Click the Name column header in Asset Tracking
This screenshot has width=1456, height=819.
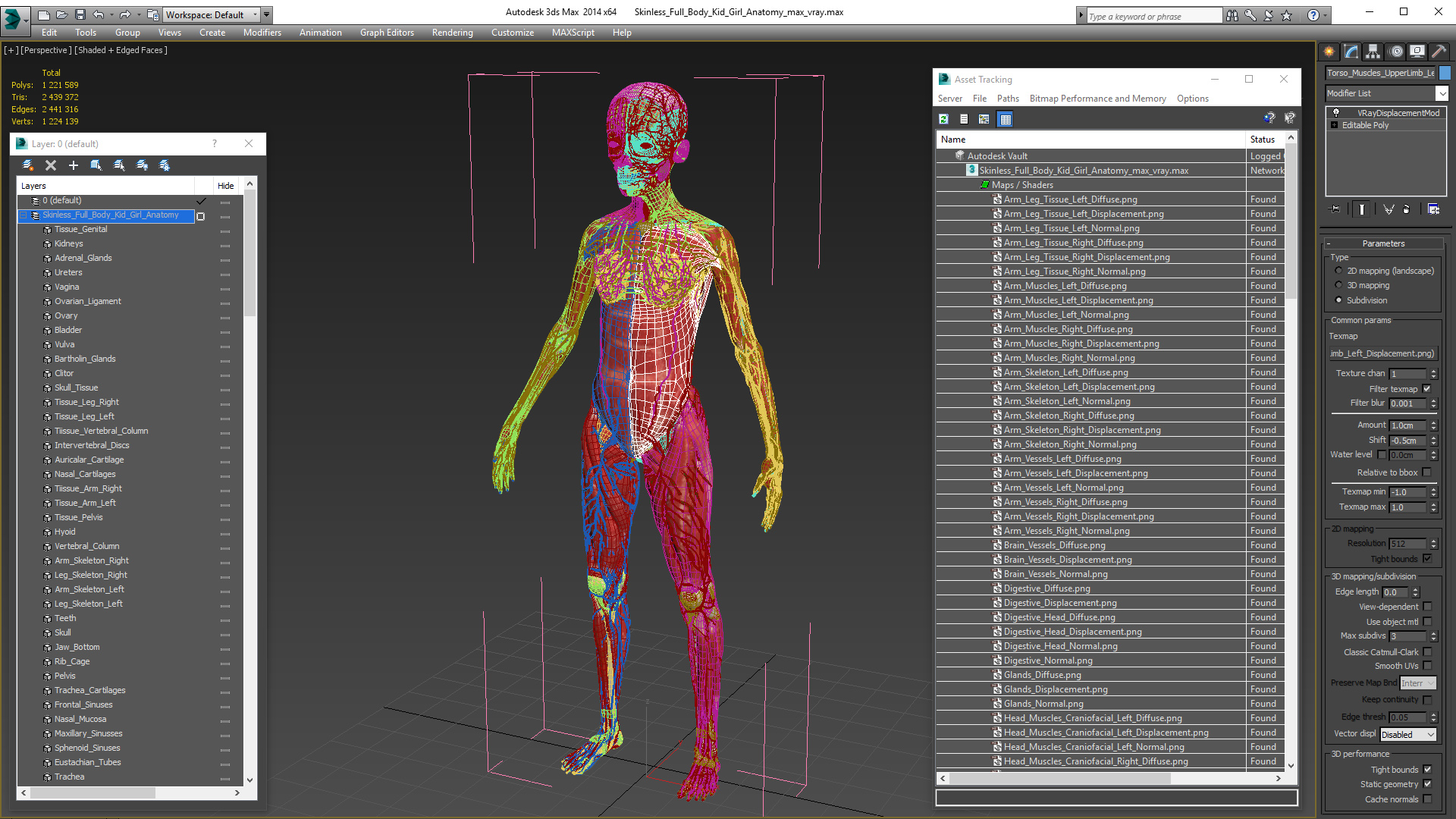[x=1092, y=140]
